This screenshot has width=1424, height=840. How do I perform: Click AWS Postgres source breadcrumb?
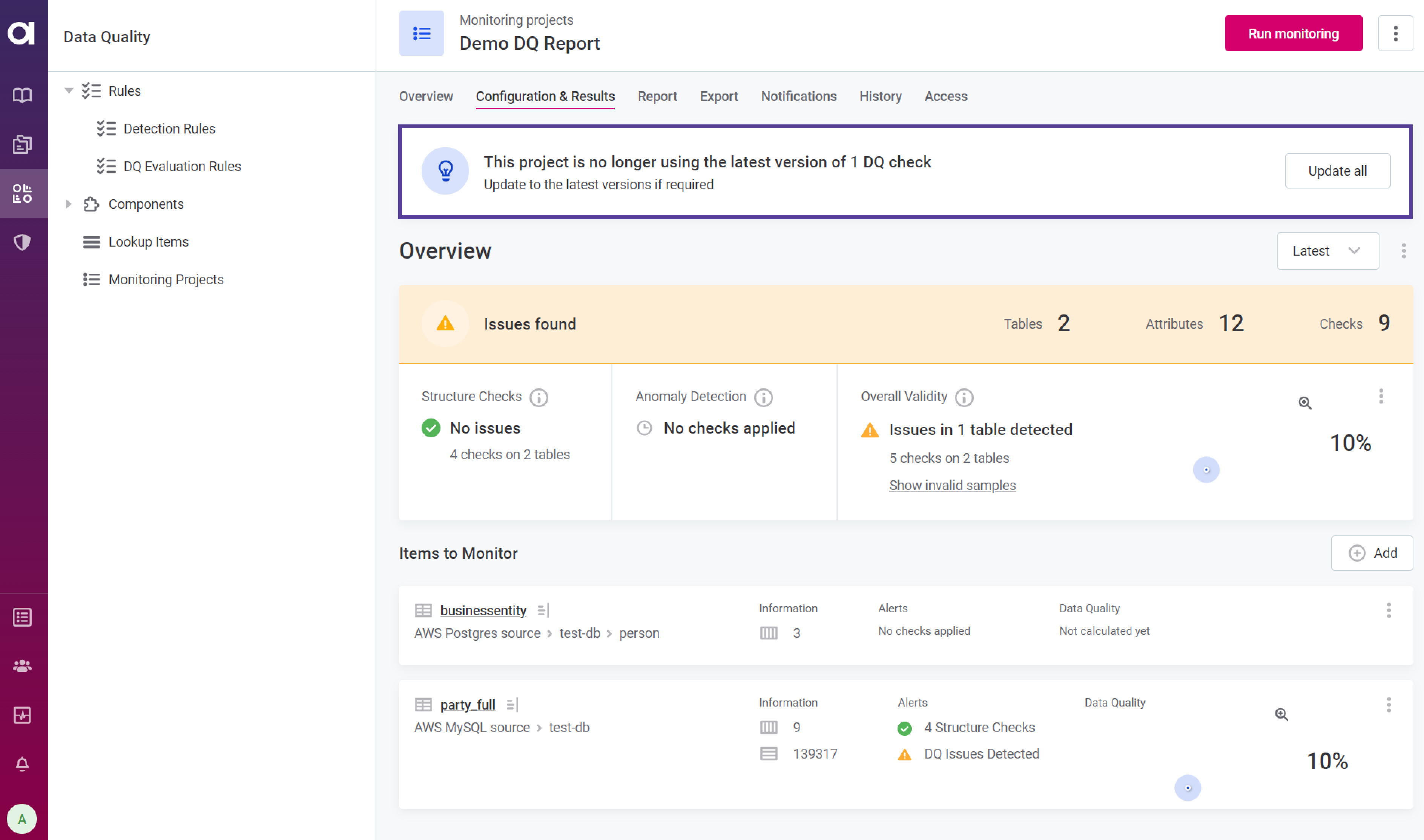click(x=477, y=633)
